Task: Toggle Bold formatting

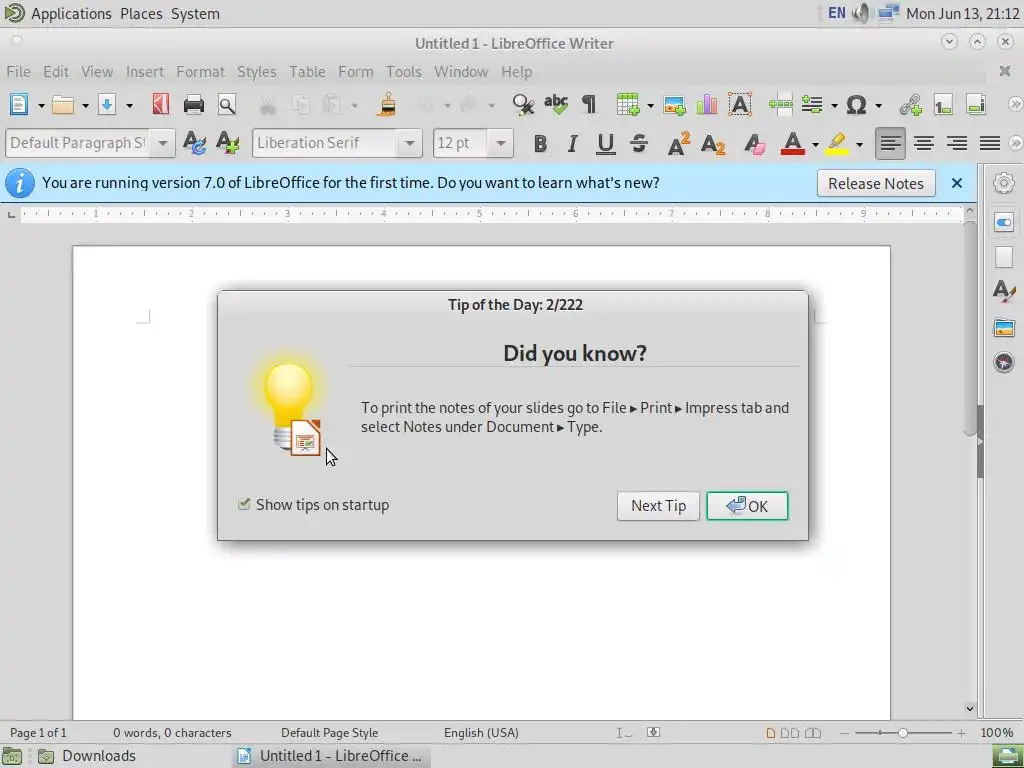Action: click(540, 143)
